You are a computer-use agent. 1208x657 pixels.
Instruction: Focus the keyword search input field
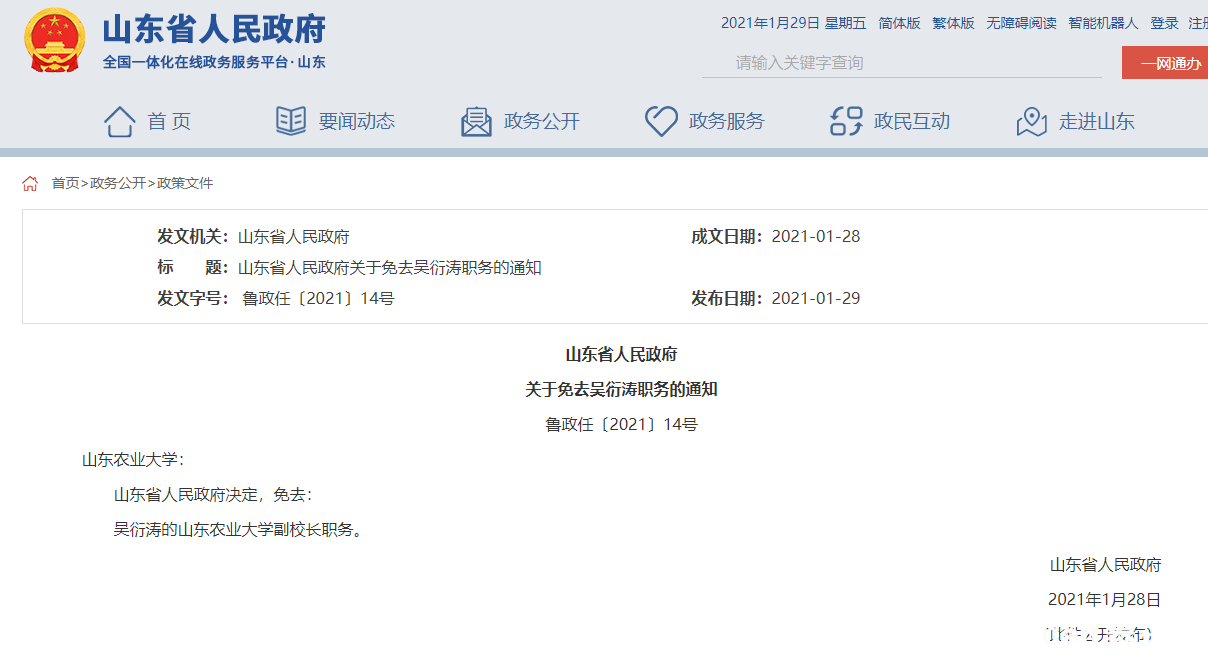pos(902,63)
